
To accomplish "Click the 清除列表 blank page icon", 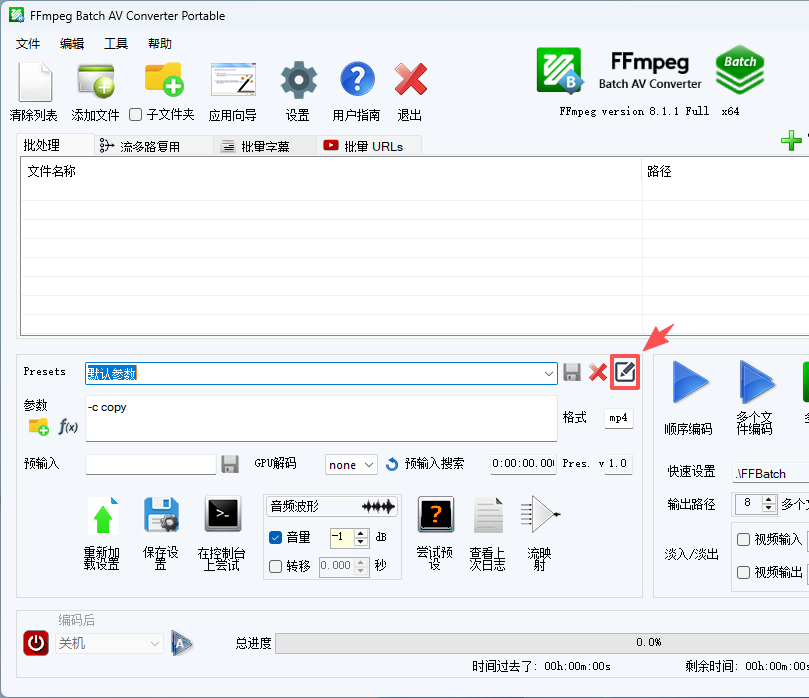I will (35, 82).
